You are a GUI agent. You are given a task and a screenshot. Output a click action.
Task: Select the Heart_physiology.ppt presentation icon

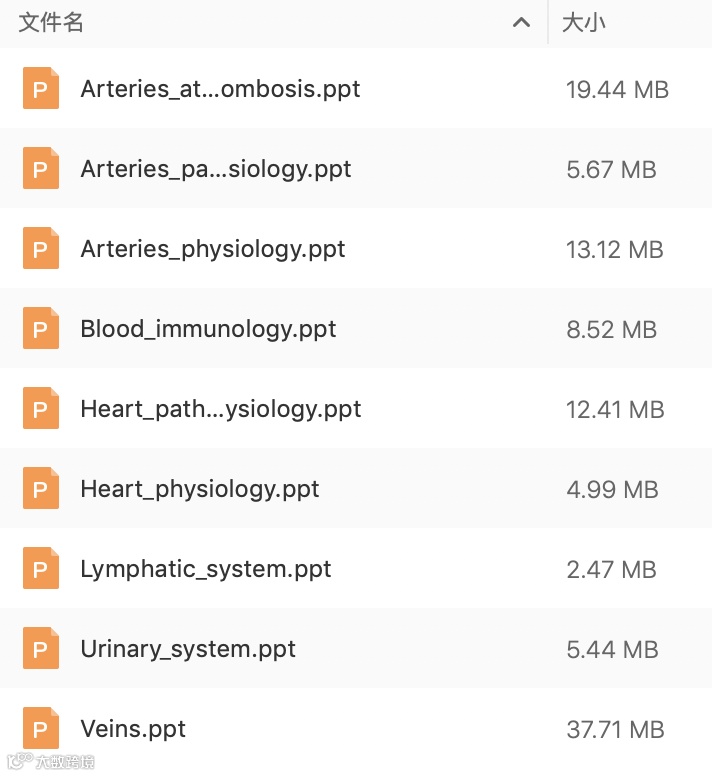pos(40,489)
